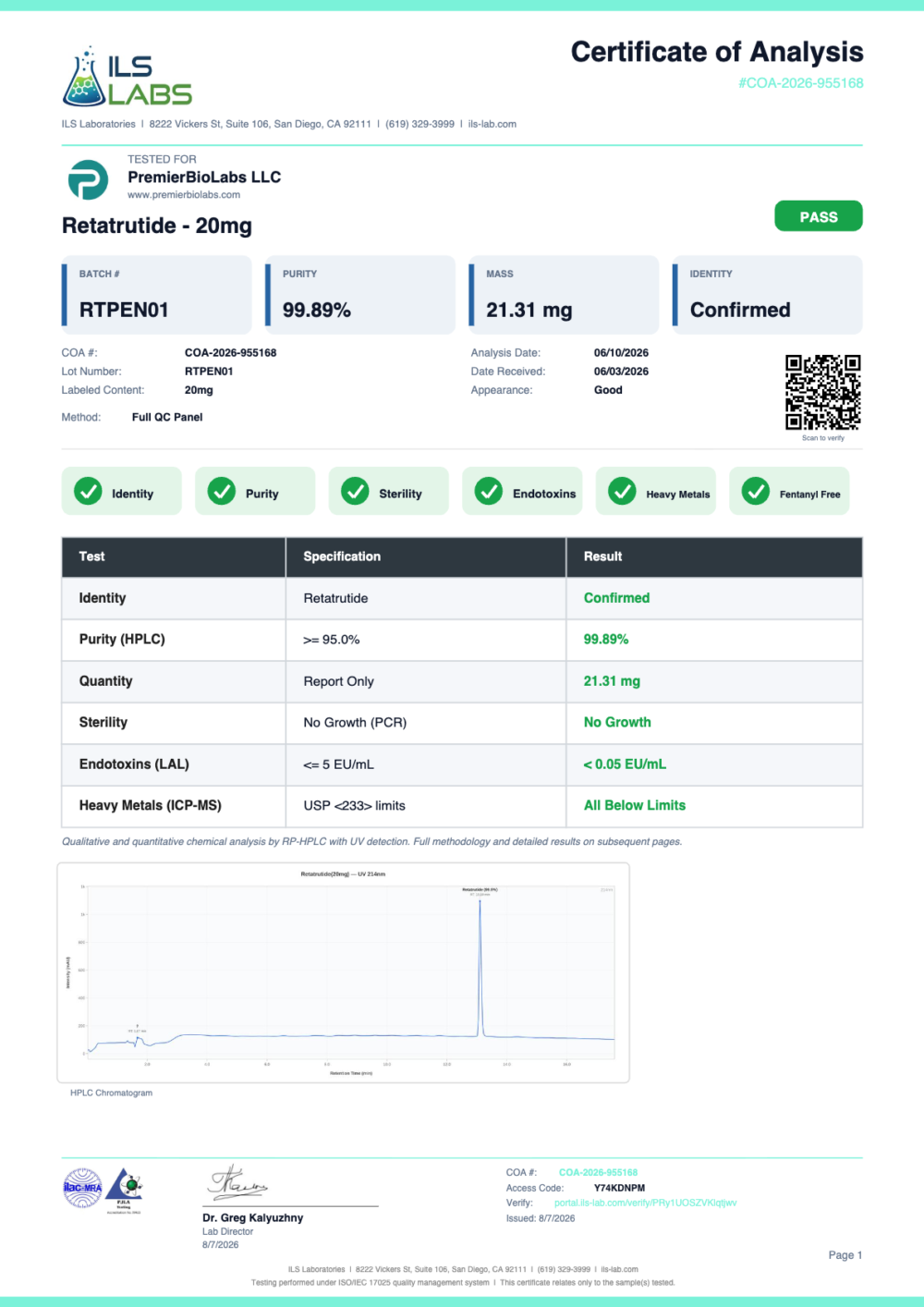Click the Endotoxins (LAL) row label
924x1307 pixels.
[134, 763]
